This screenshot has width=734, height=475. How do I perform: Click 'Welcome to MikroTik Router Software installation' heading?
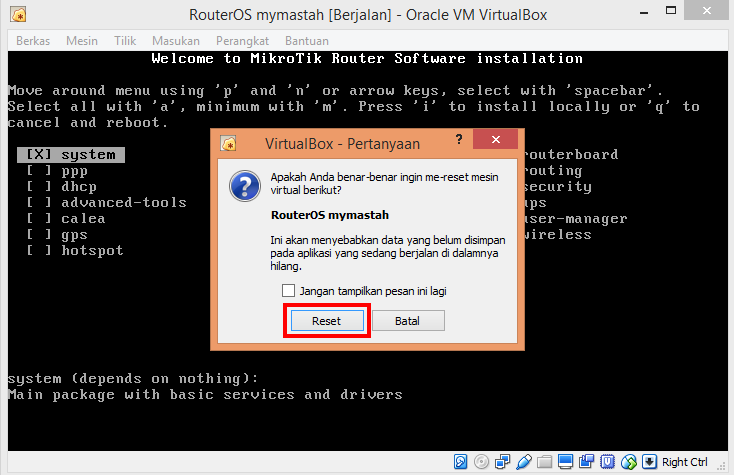tap(367, 58)
